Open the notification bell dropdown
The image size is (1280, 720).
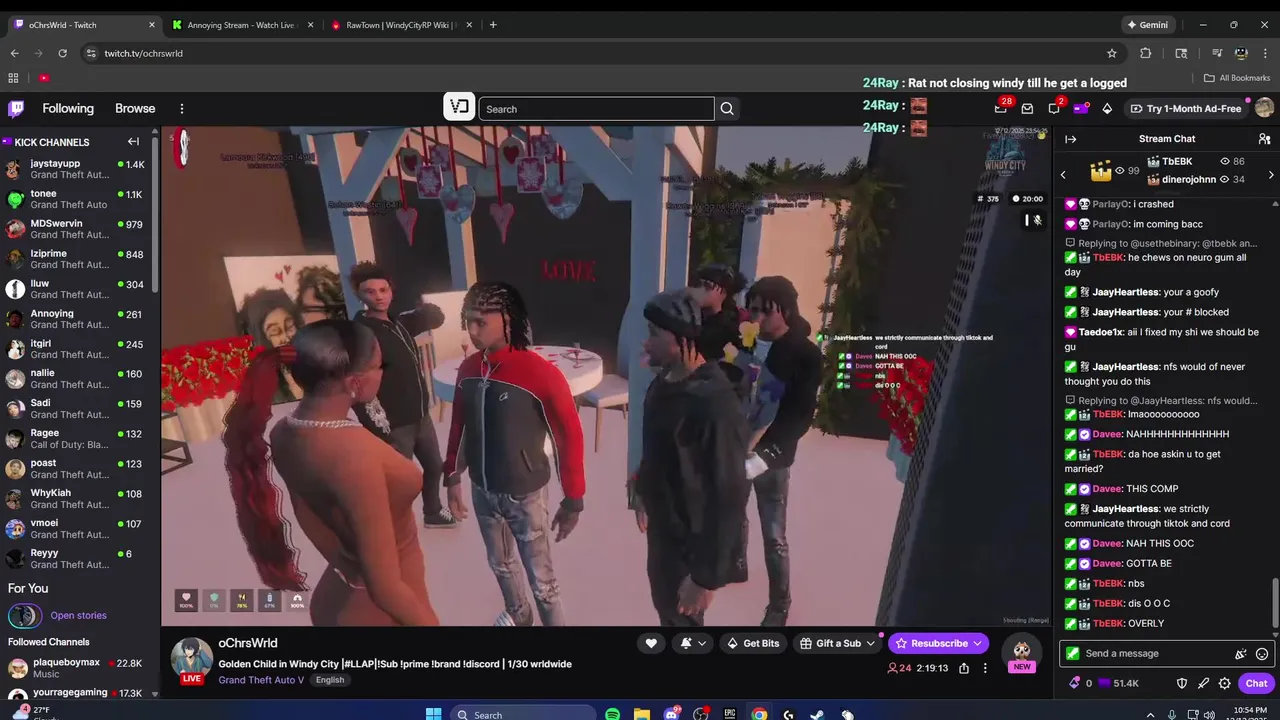tap(693, 643)
